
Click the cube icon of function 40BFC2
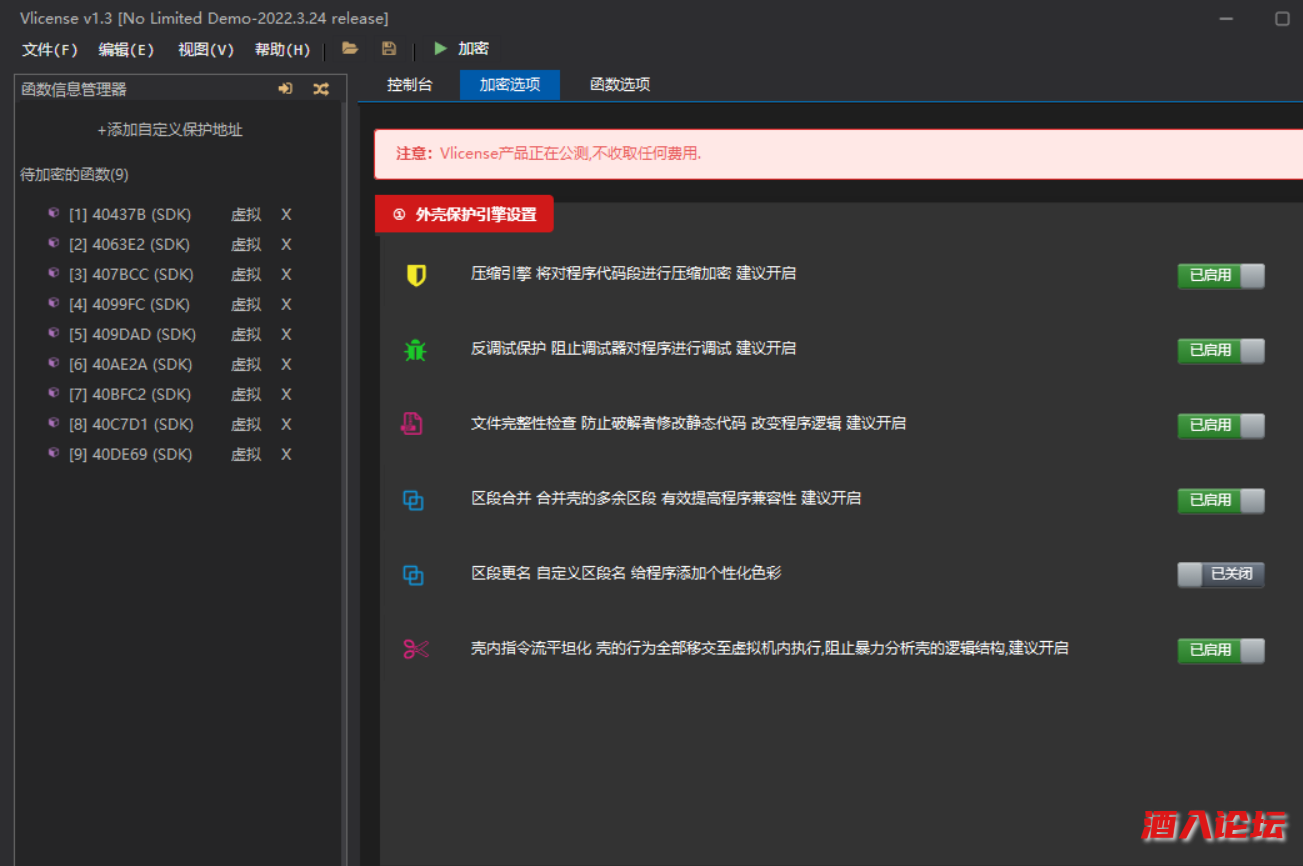(x=54, y=392)
